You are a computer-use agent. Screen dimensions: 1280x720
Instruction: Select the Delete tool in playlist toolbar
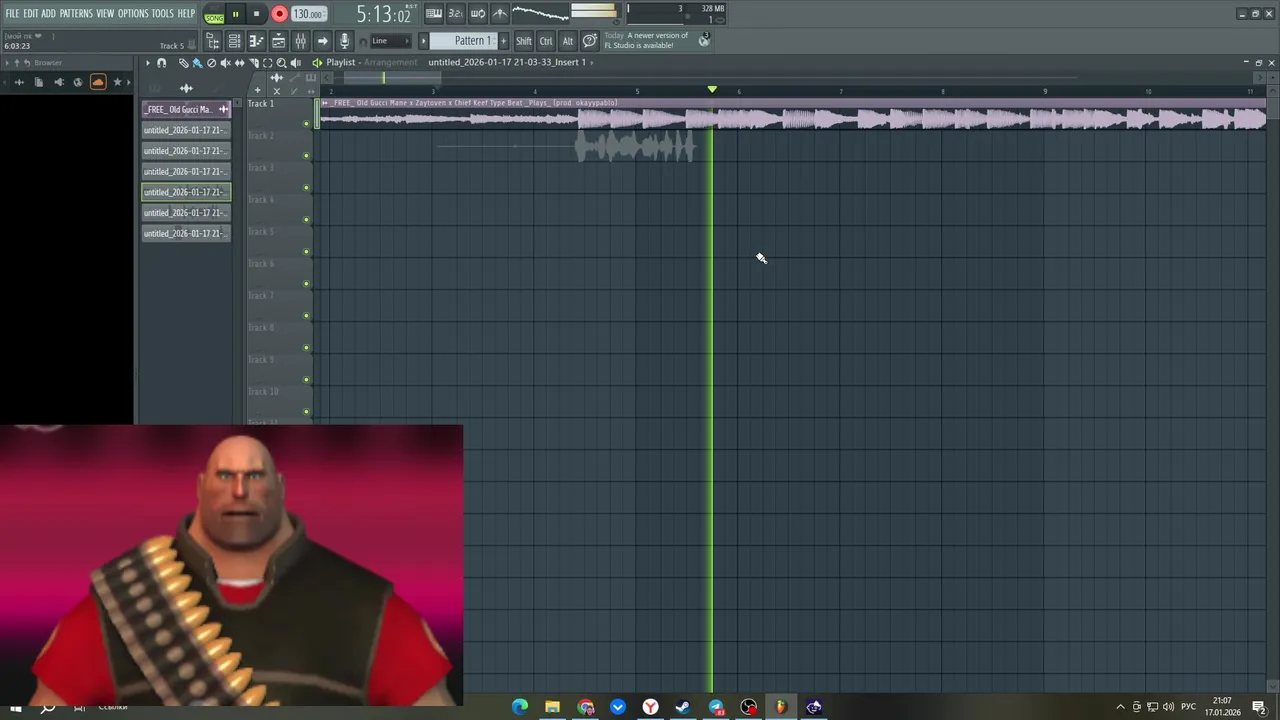[211, 62]
